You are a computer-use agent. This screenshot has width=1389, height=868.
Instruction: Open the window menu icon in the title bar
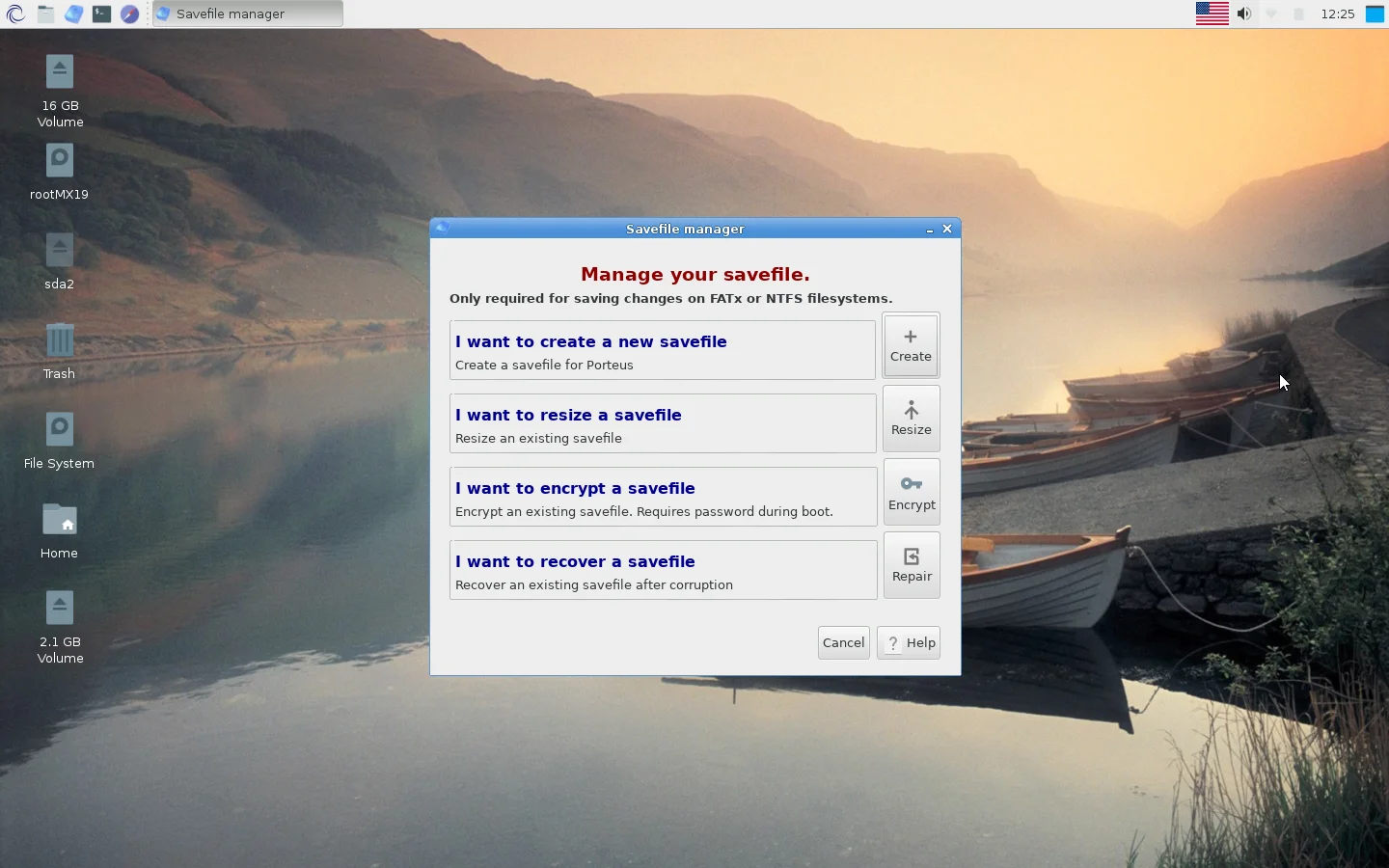(x=443, y=229)
